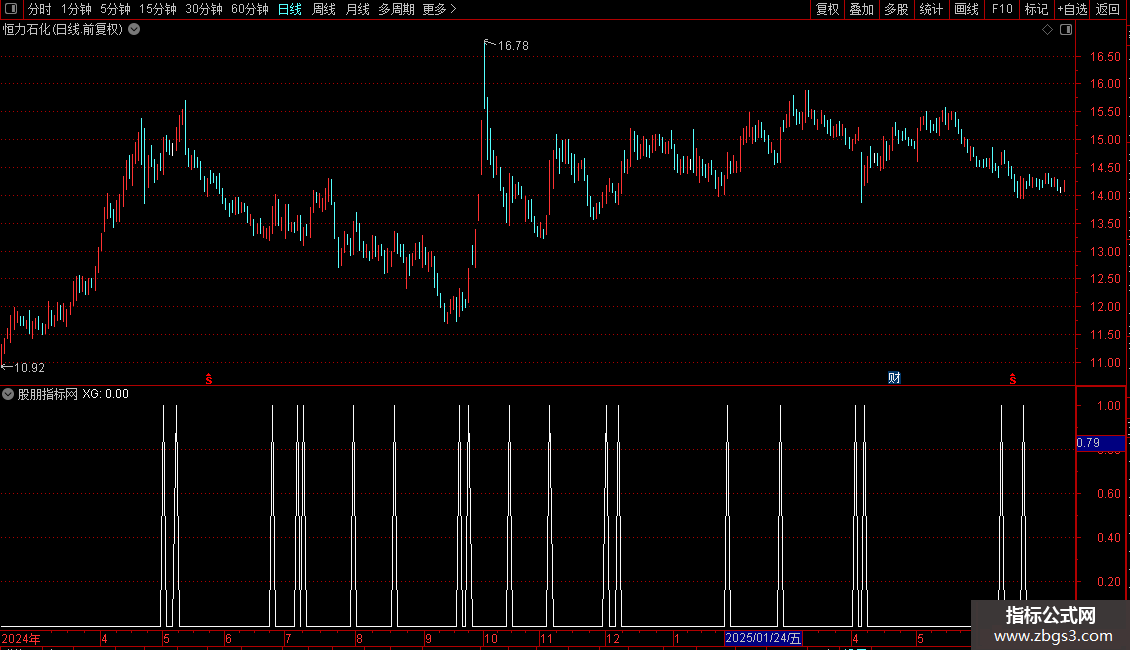Click the 恒力石化(日线.前复权) title text

tap(63, 30)
